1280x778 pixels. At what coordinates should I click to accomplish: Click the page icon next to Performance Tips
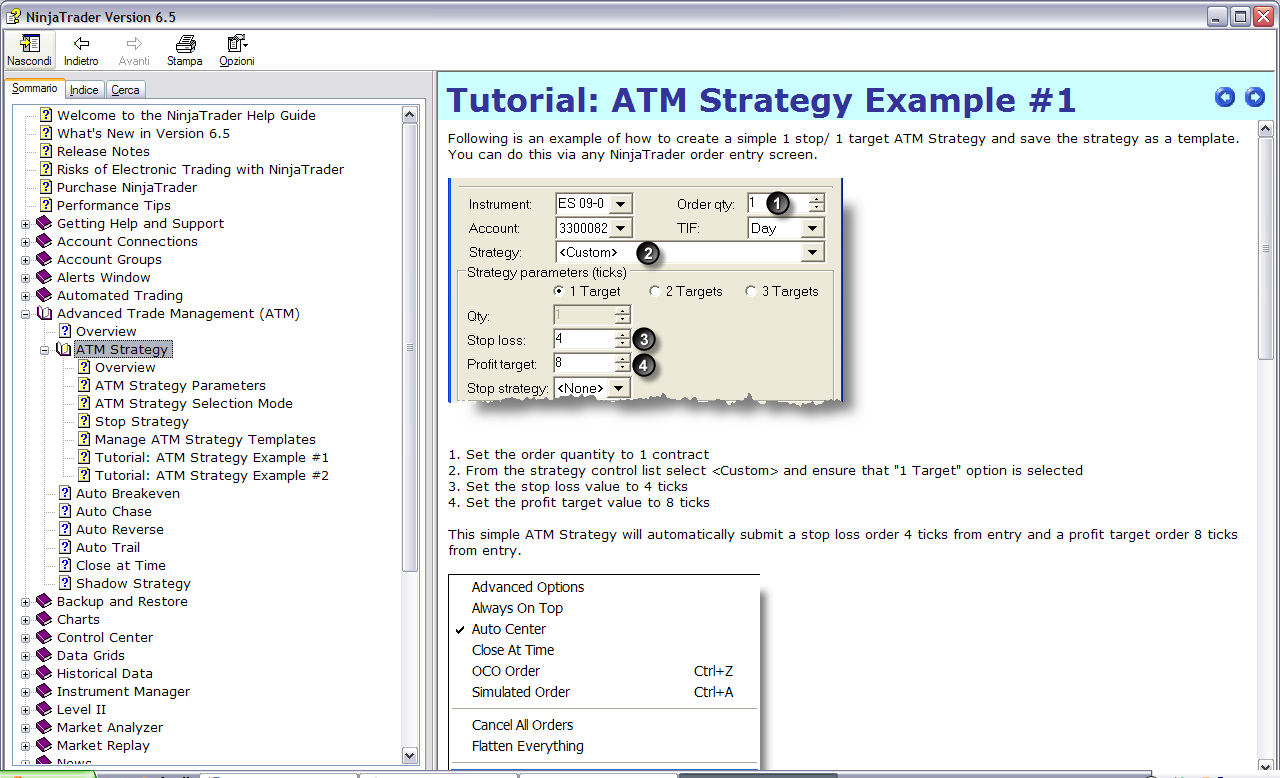click(x=46, y=205)
